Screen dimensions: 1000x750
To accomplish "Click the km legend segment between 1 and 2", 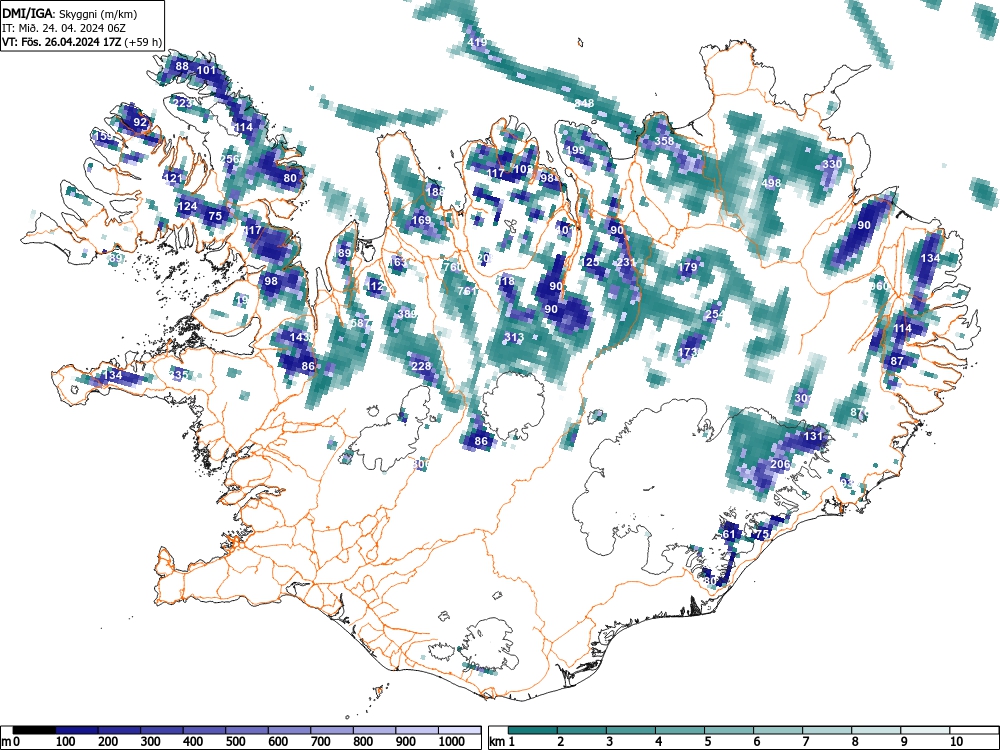I will click(533, 730).
